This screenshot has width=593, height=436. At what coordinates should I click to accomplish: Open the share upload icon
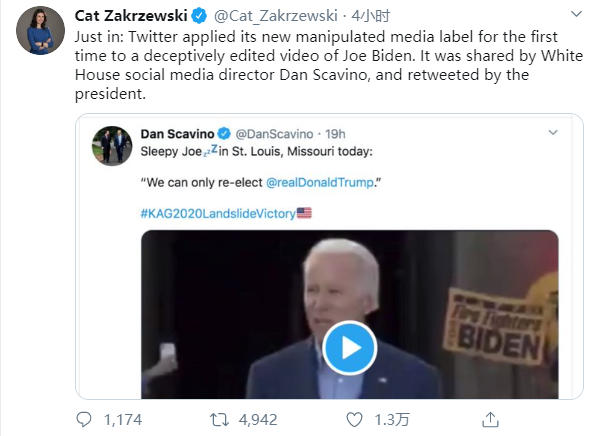[491, 419]
